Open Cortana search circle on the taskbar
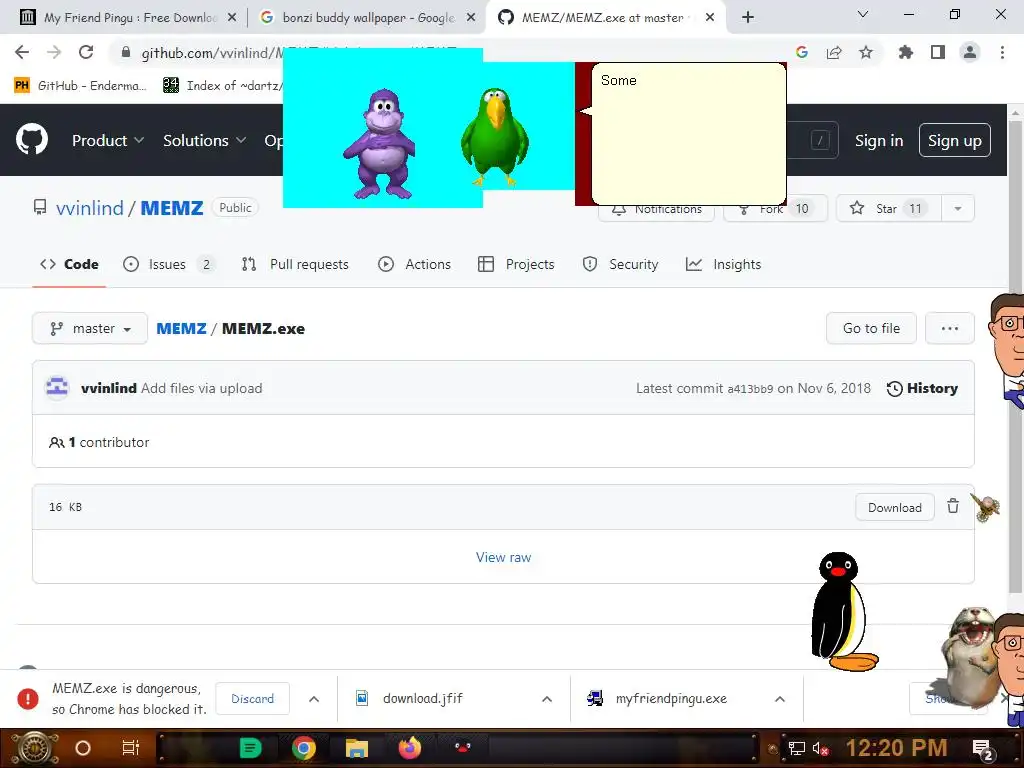This screenshot has width=1024, height=768. [x=83, y=748]
